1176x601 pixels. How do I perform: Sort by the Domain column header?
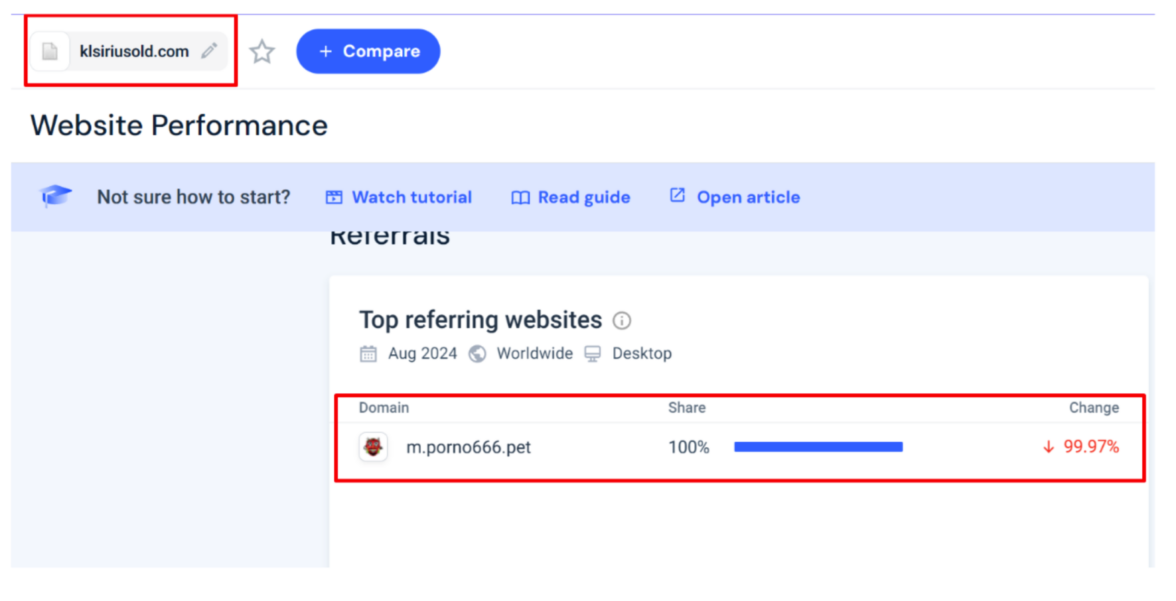coord(384,408)
